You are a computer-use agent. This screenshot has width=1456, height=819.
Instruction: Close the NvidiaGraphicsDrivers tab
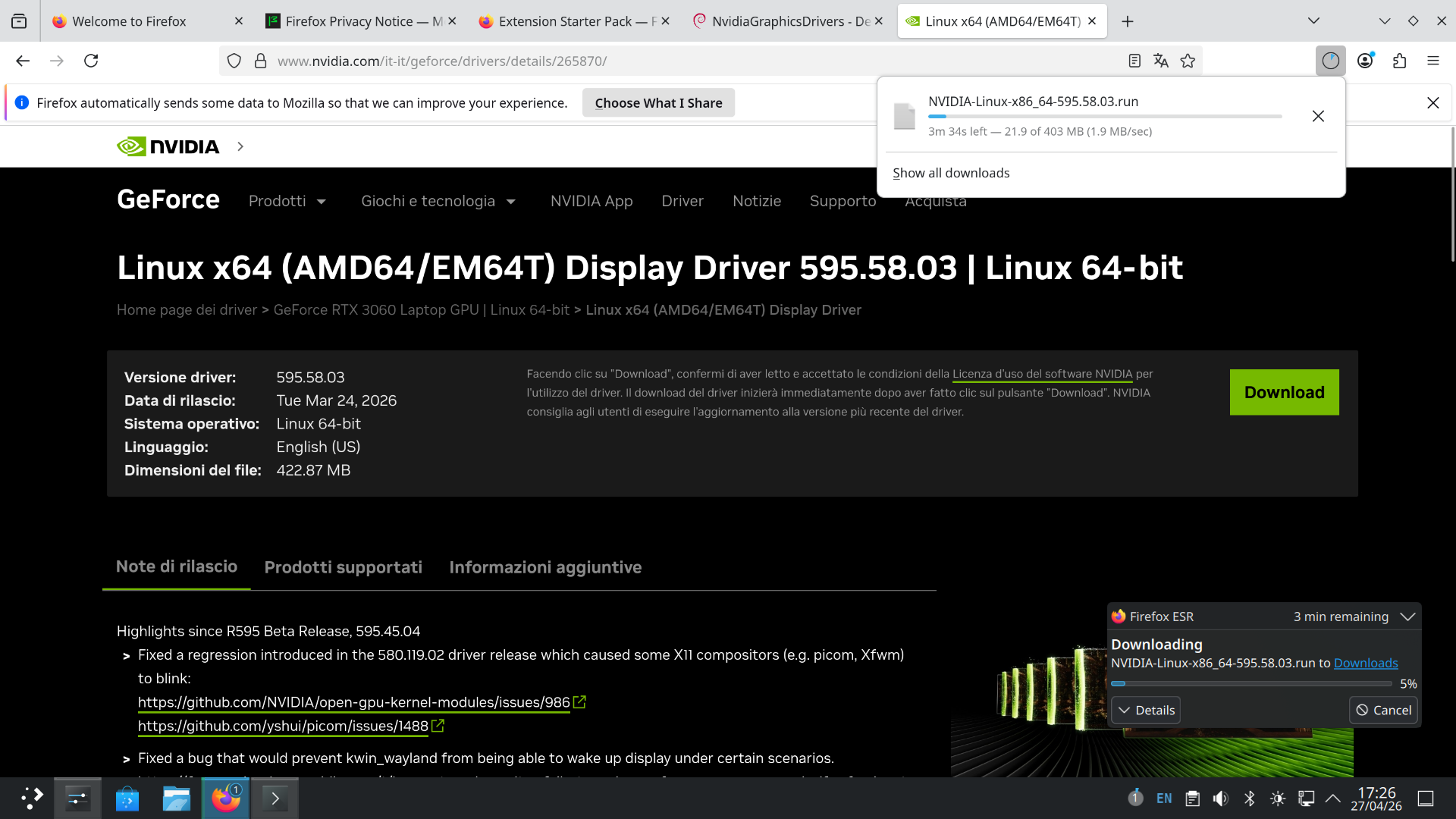(x=879, y=21)
